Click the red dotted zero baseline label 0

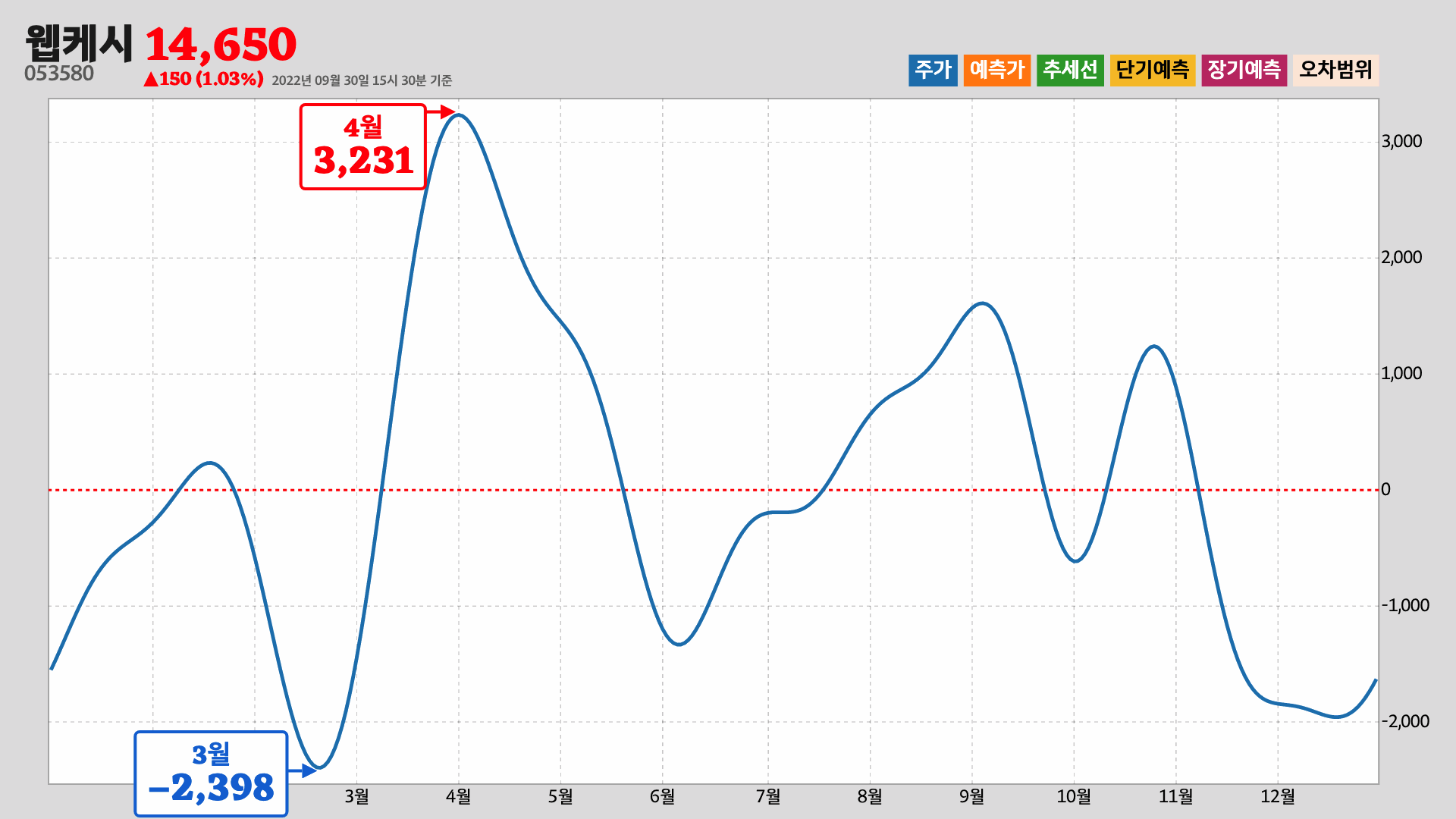pyautogui.click(x=1385, y=489)
